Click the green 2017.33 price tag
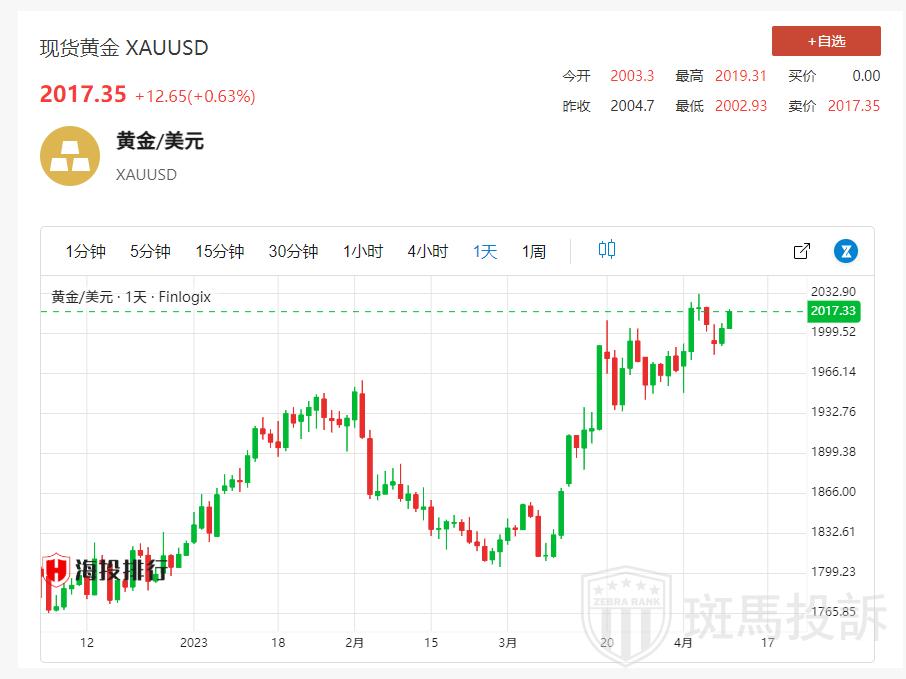 (x=833, y=312)
